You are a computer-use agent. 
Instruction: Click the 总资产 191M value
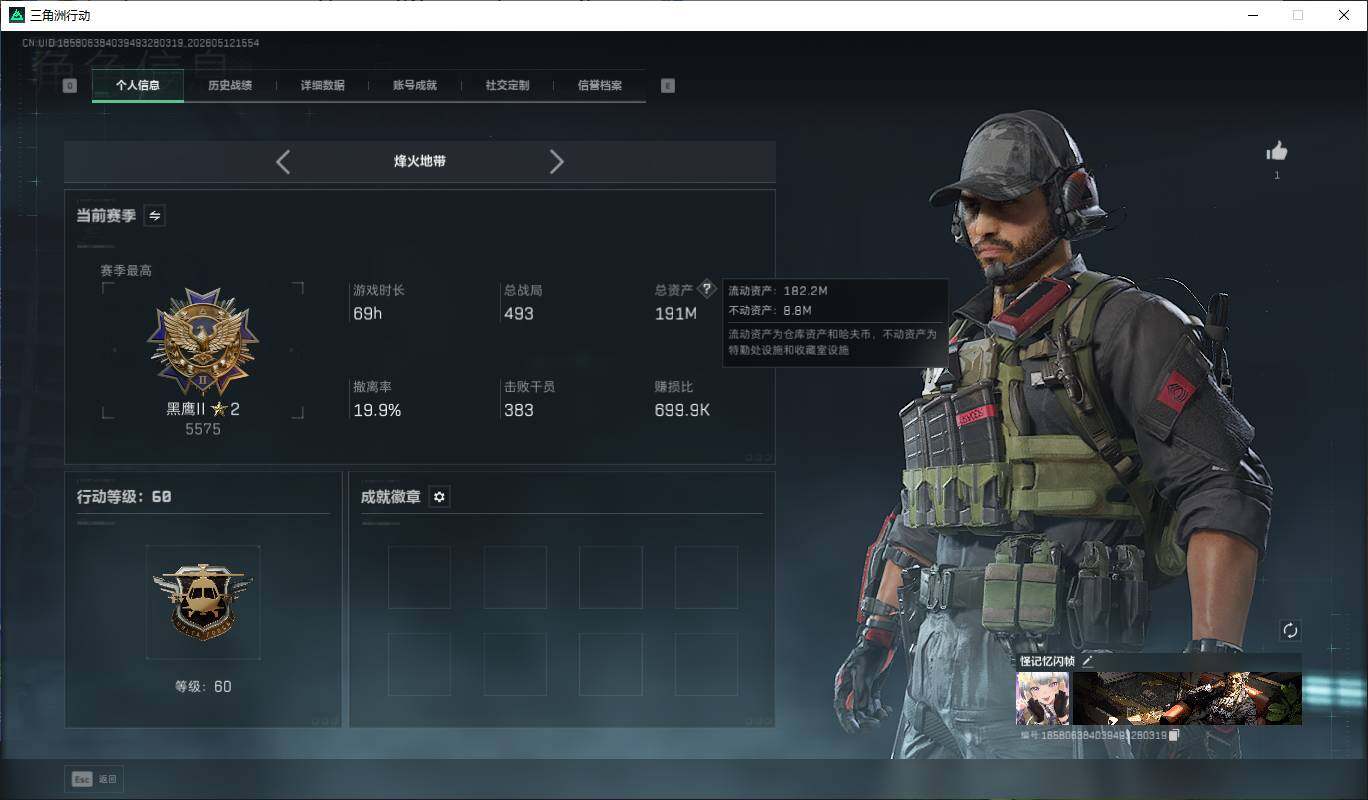click(676, 313)
